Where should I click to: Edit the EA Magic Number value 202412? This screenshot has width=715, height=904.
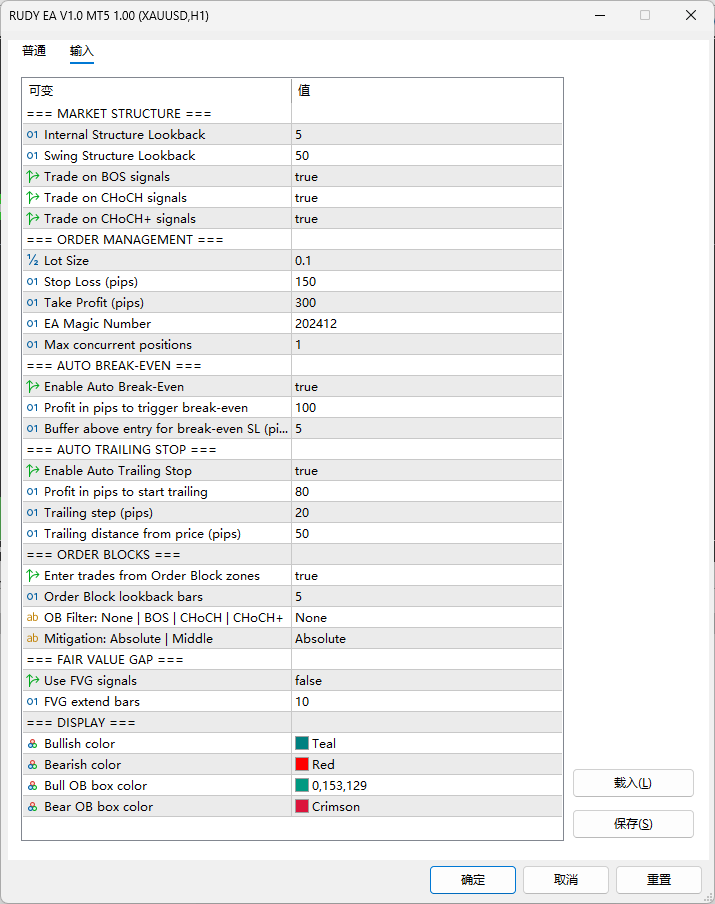click(x=427, y=323)
